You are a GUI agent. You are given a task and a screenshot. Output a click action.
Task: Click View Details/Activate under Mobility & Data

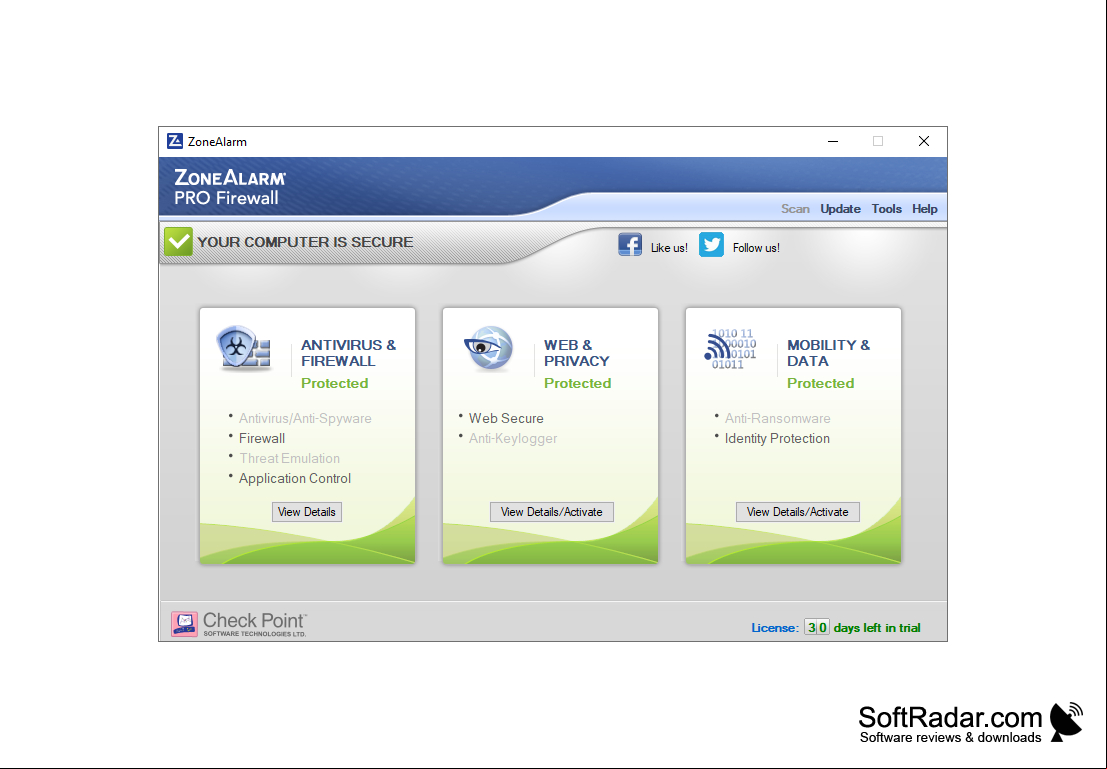798,512
